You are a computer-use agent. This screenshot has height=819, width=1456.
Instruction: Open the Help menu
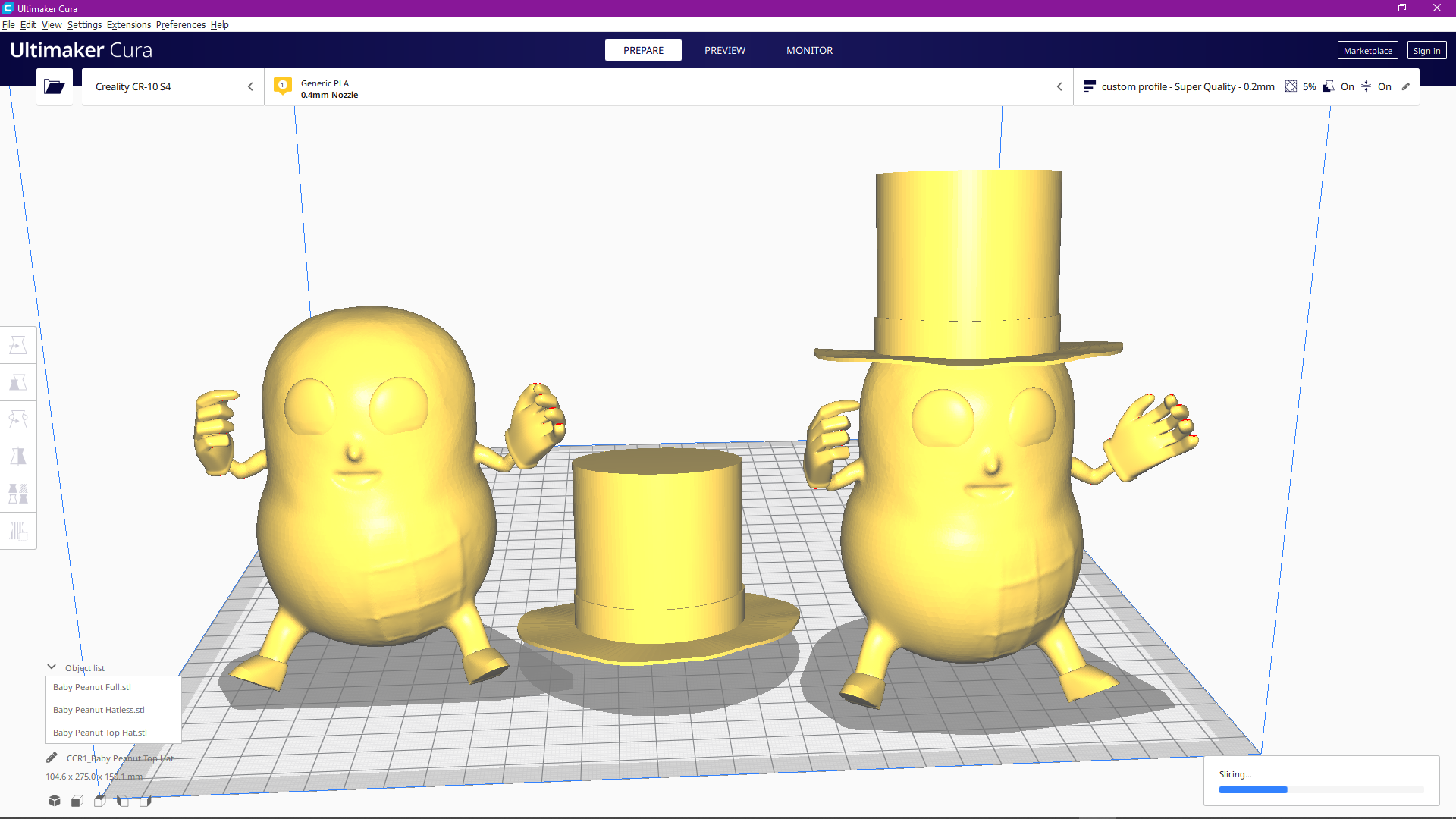[219, 24]
